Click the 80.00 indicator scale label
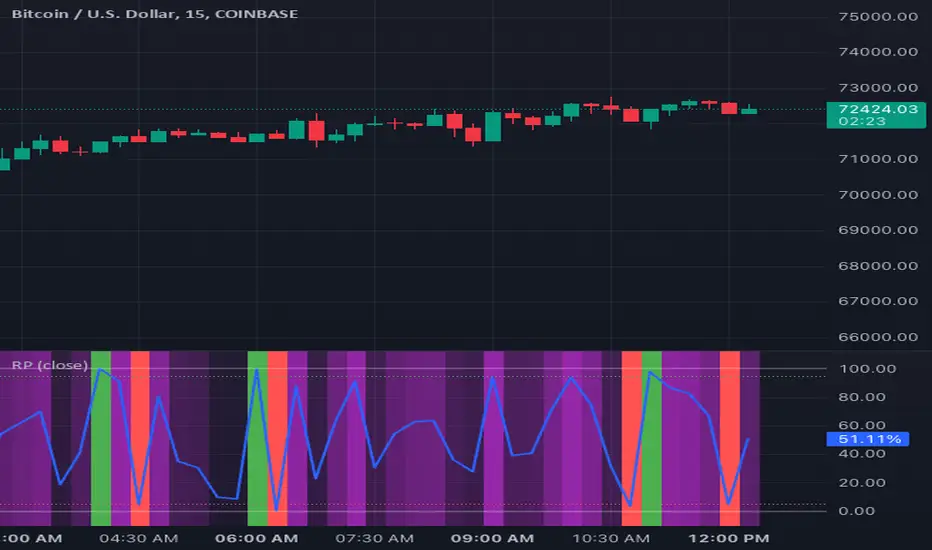This screenshot has width=932, height=550. coord(862,397)
